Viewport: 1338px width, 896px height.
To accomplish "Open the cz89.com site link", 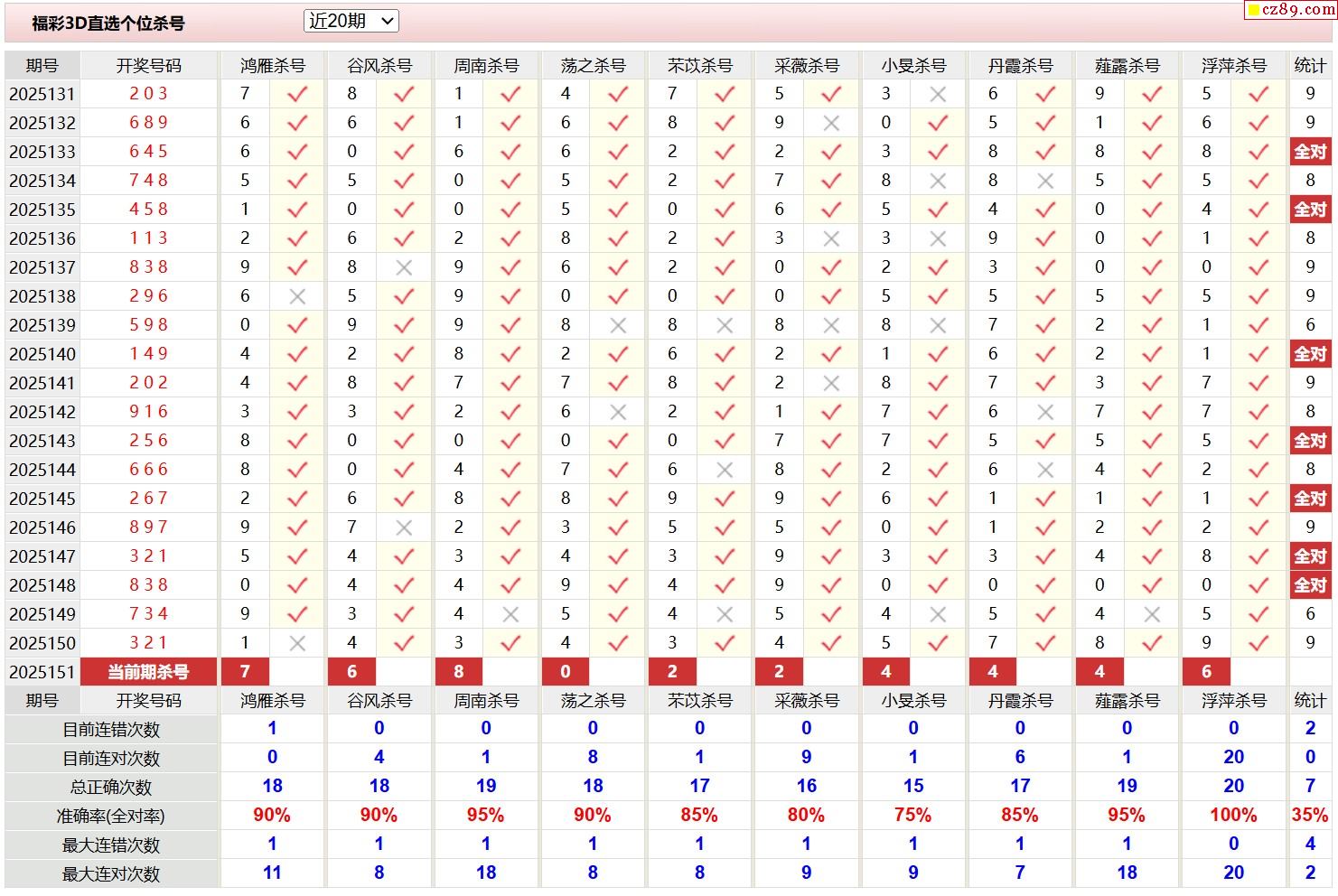I will [x=1291, y=10].
